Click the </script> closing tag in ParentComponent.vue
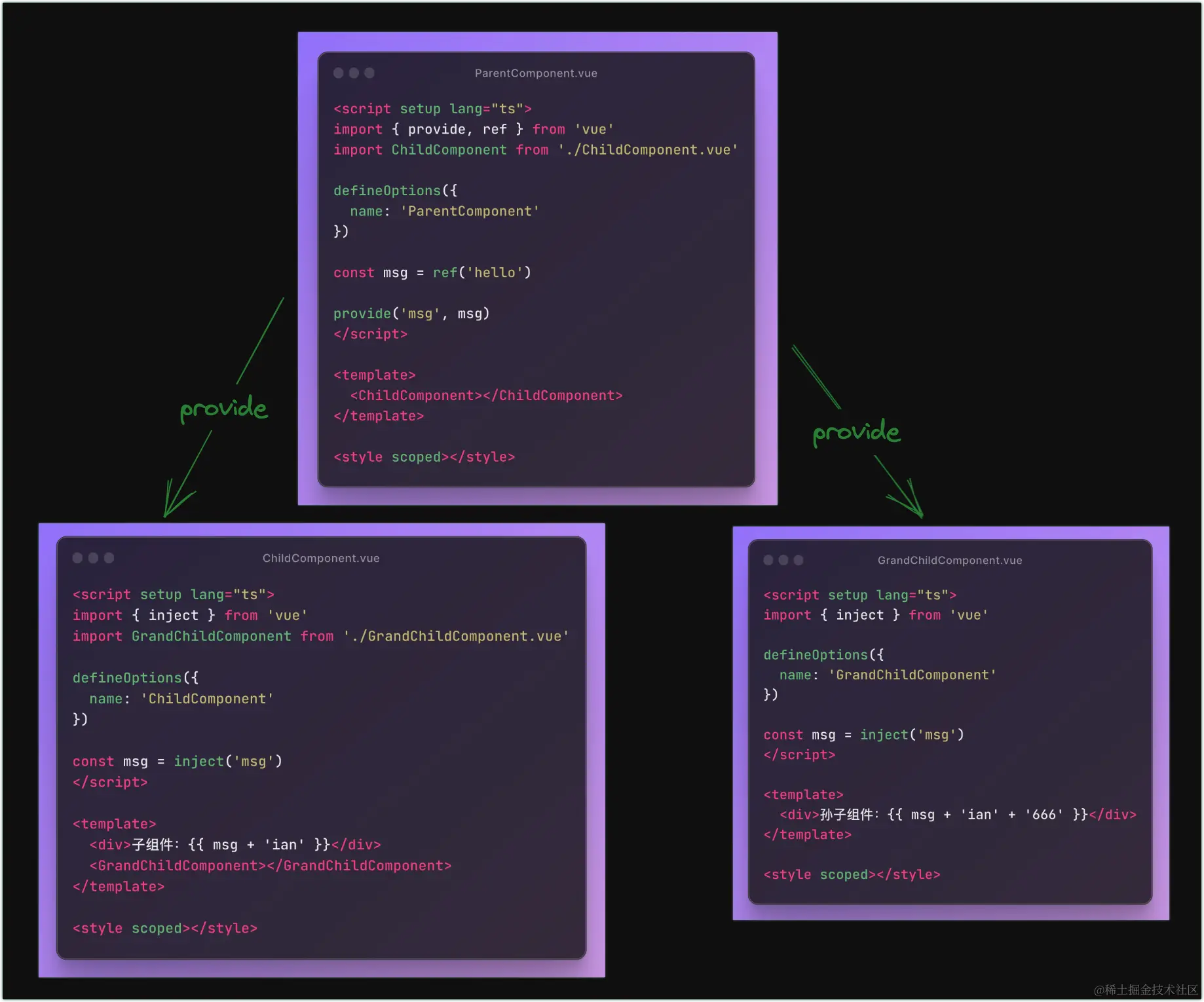1204x1002 pixels. 370,334
